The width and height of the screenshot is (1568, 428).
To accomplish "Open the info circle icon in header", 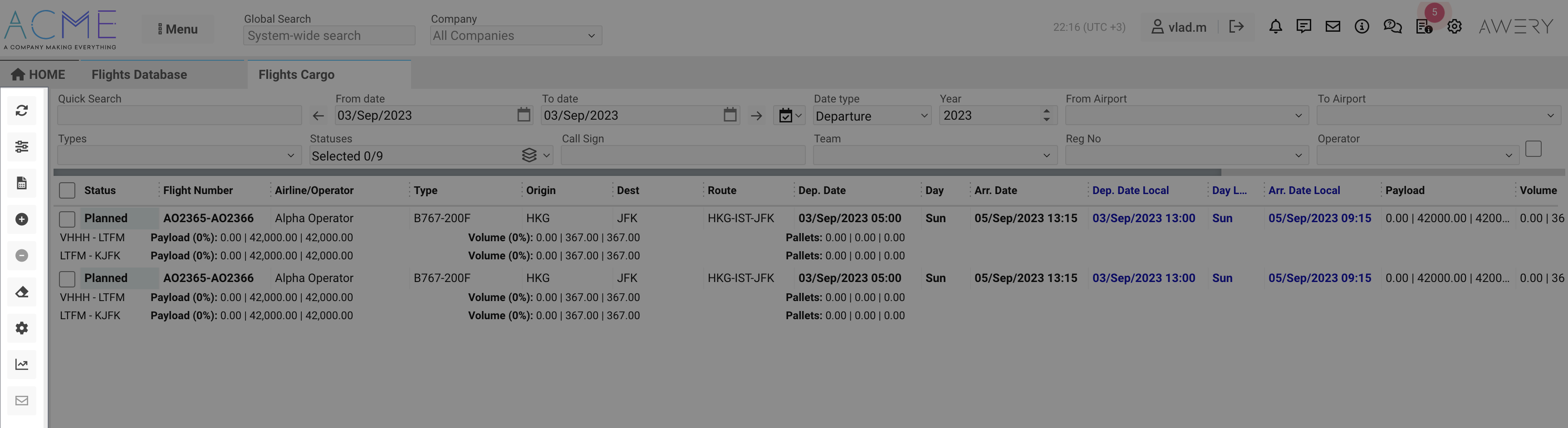I will click(1362, 27).
